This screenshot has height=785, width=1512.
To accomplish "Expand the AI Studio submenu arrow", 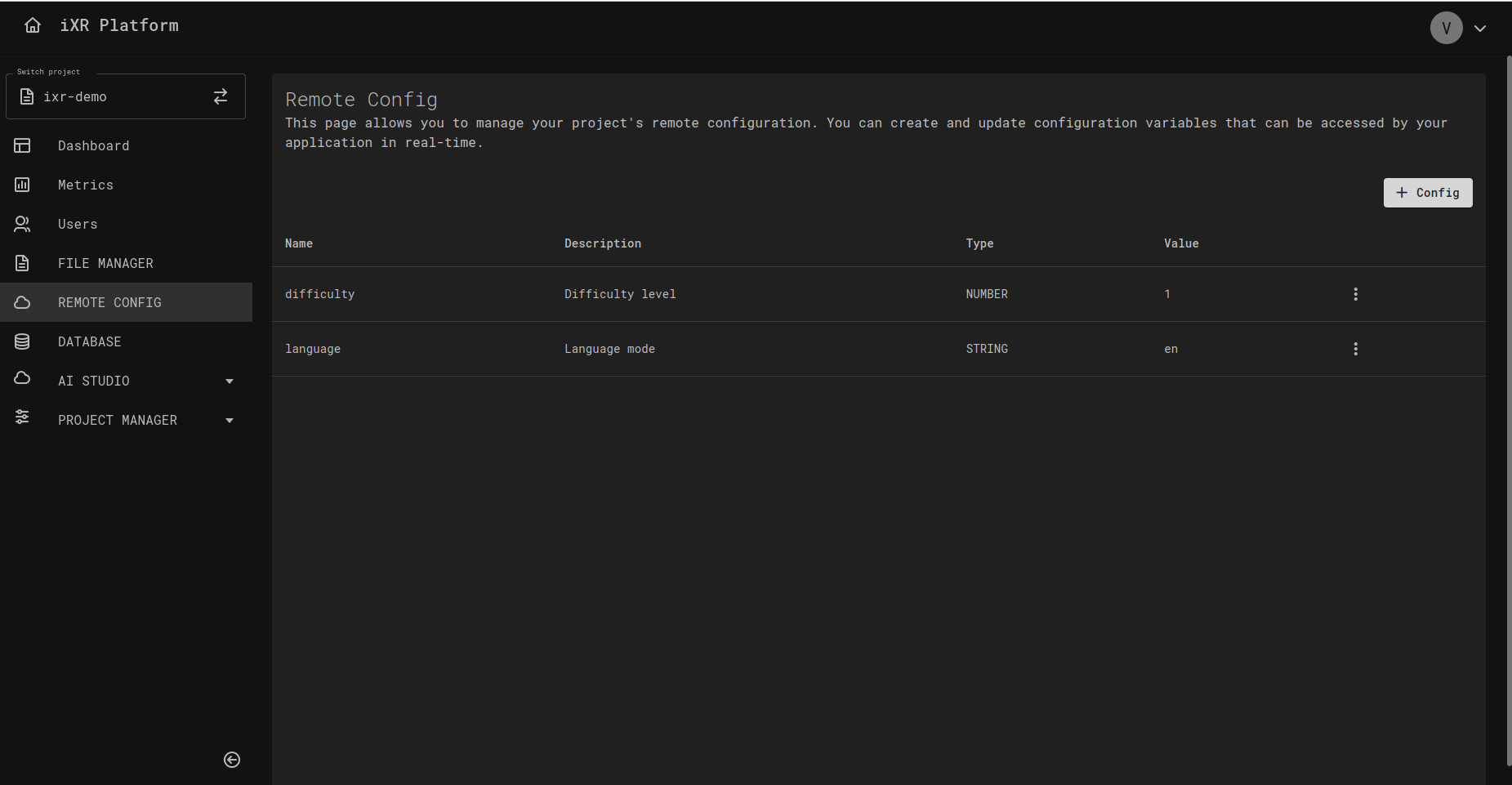I will [x=230, y=381].
